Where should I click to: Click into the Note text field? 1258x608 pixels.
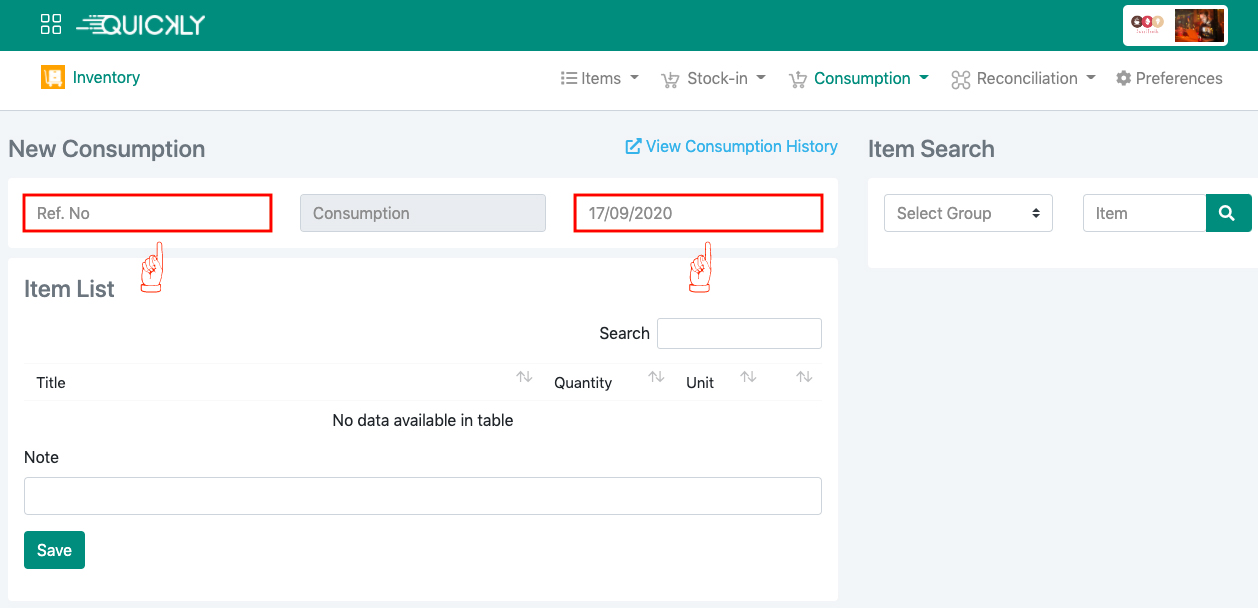(422, 496)
